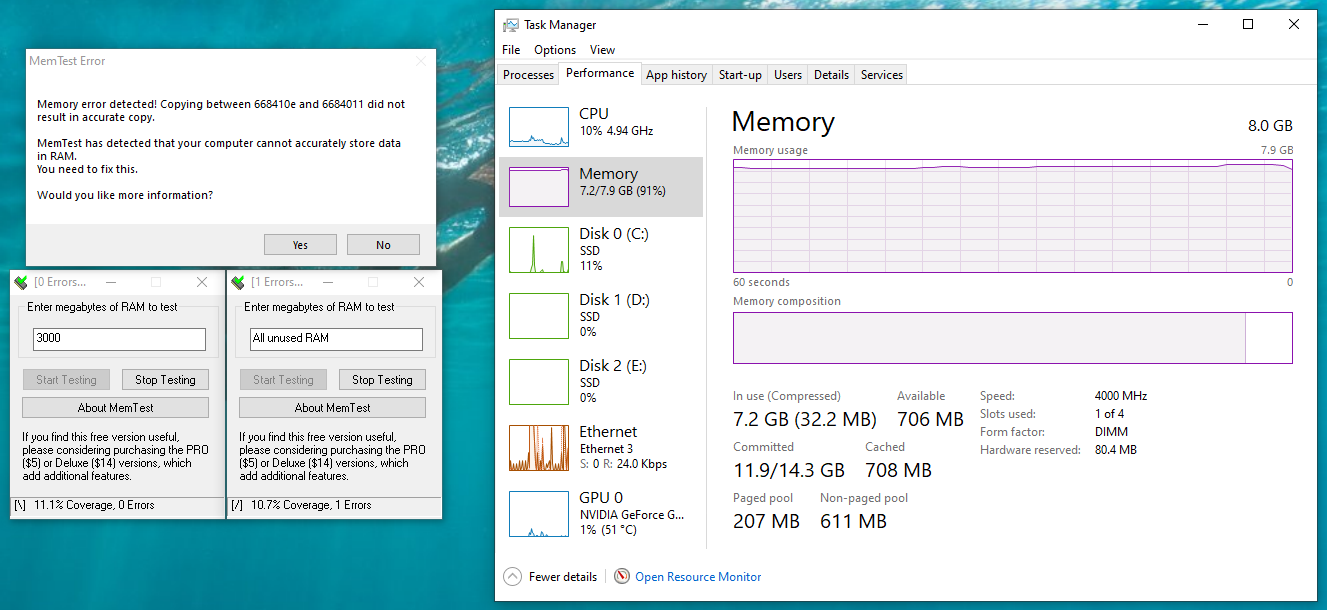Click the Fewer details label
This screenshot has height=610, width=1327.
tap(563, 577)
